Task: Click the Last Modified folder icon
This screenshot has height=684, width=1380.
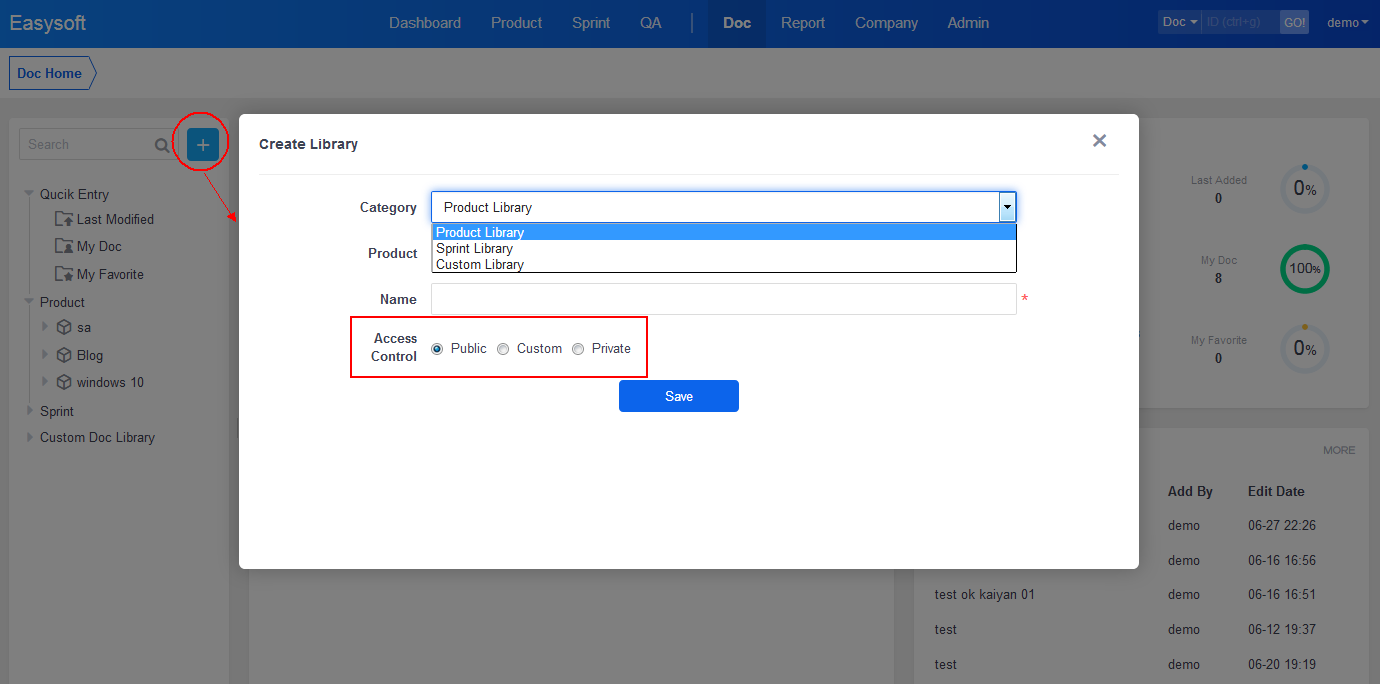Action: click(64, 219)
